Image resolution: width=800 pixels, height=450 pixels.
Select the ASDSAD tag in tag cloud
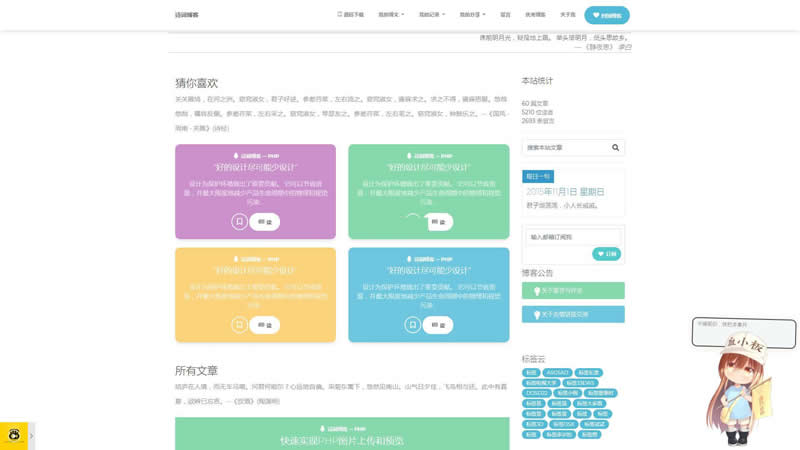[557, 372]
